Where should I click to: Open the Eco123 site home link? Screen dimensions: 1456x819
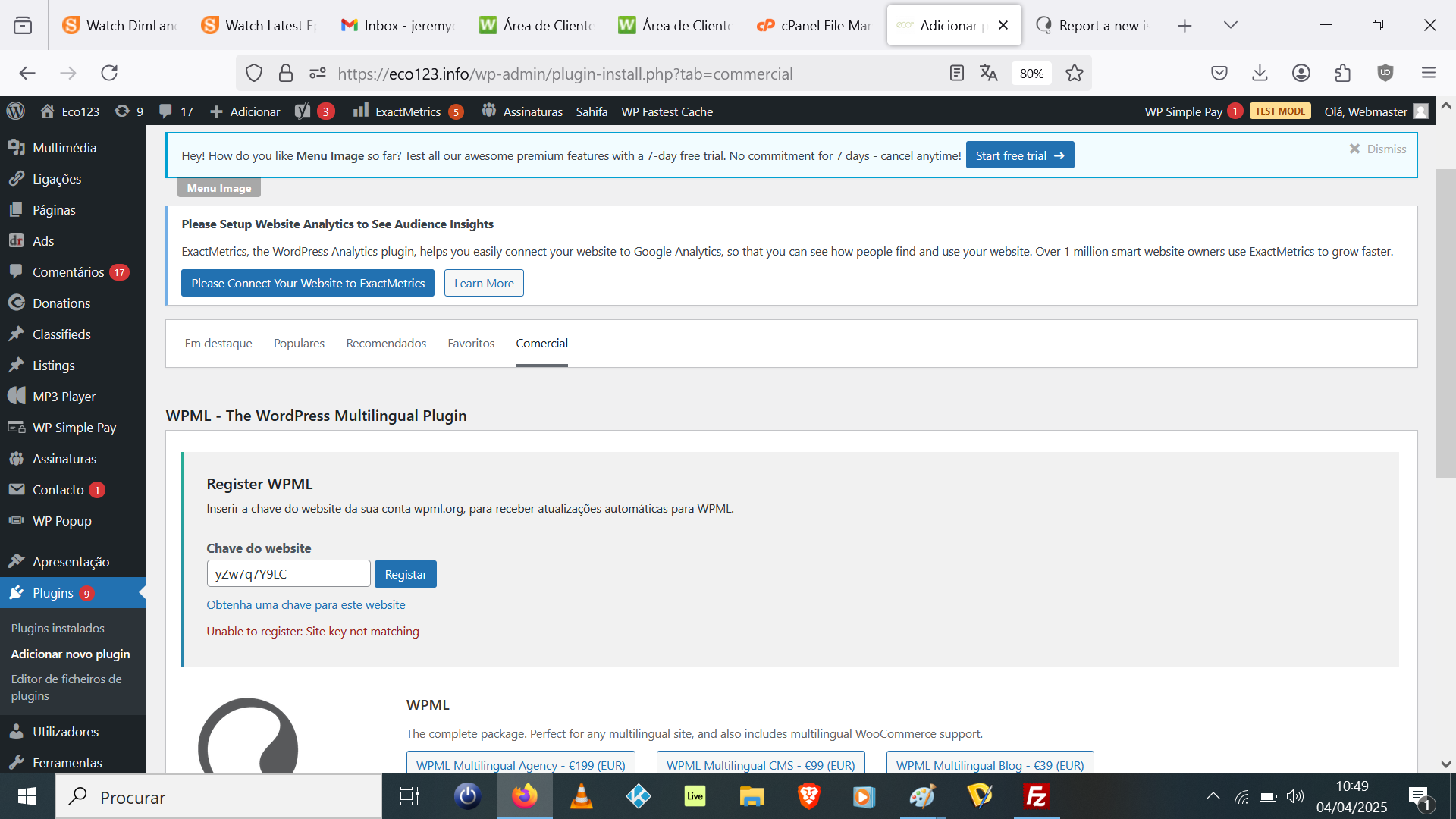[x=70, y=111]
